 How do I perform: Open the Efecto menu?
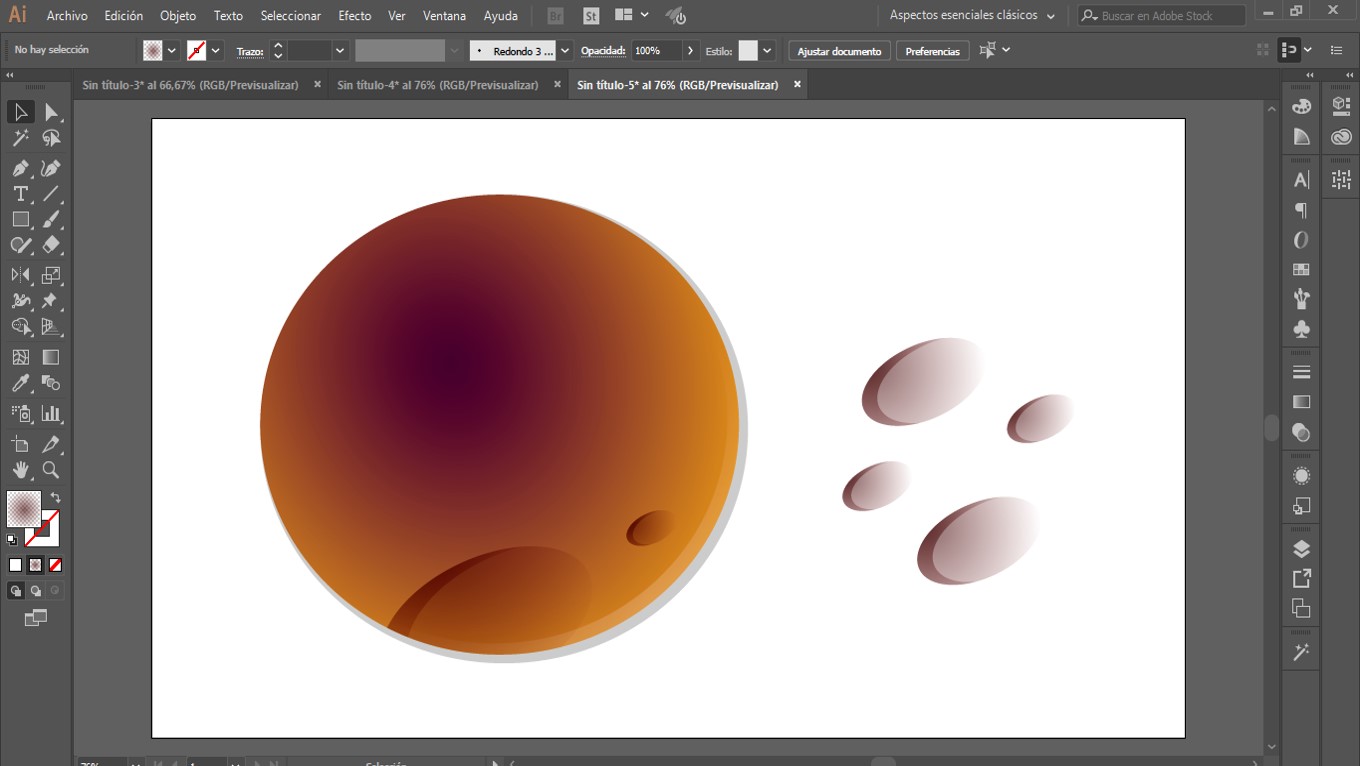[x=355, y=16]
